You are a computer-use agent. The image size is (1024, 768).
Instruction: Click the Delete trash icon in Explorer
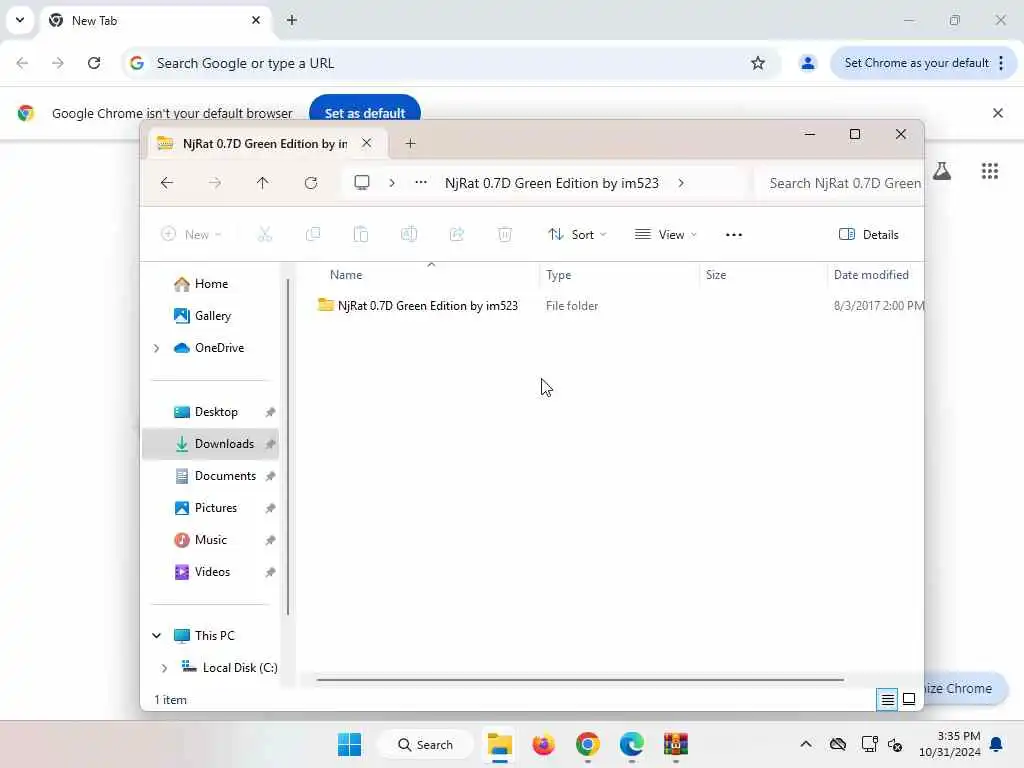505,234
